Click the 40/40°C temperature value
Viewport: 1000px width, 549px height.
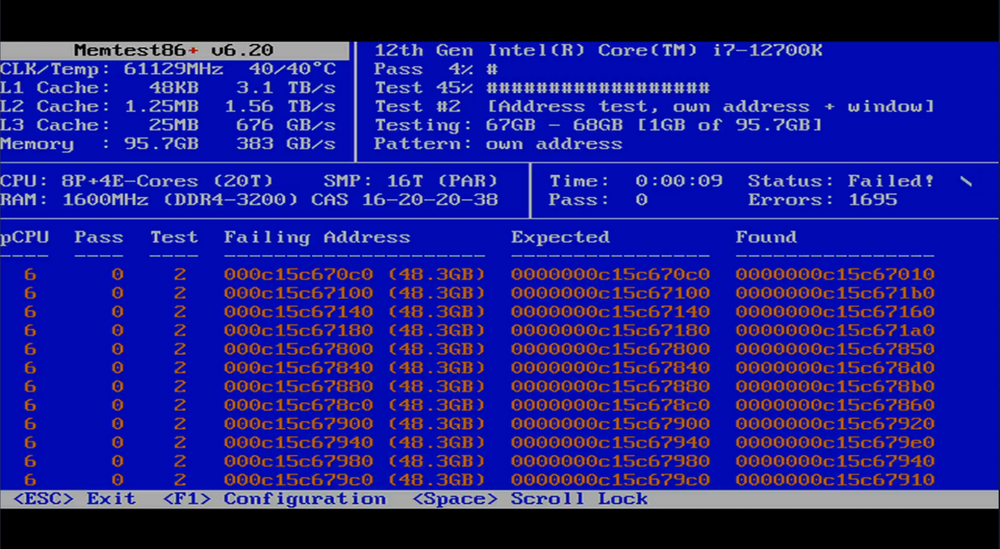coord(291,69)
